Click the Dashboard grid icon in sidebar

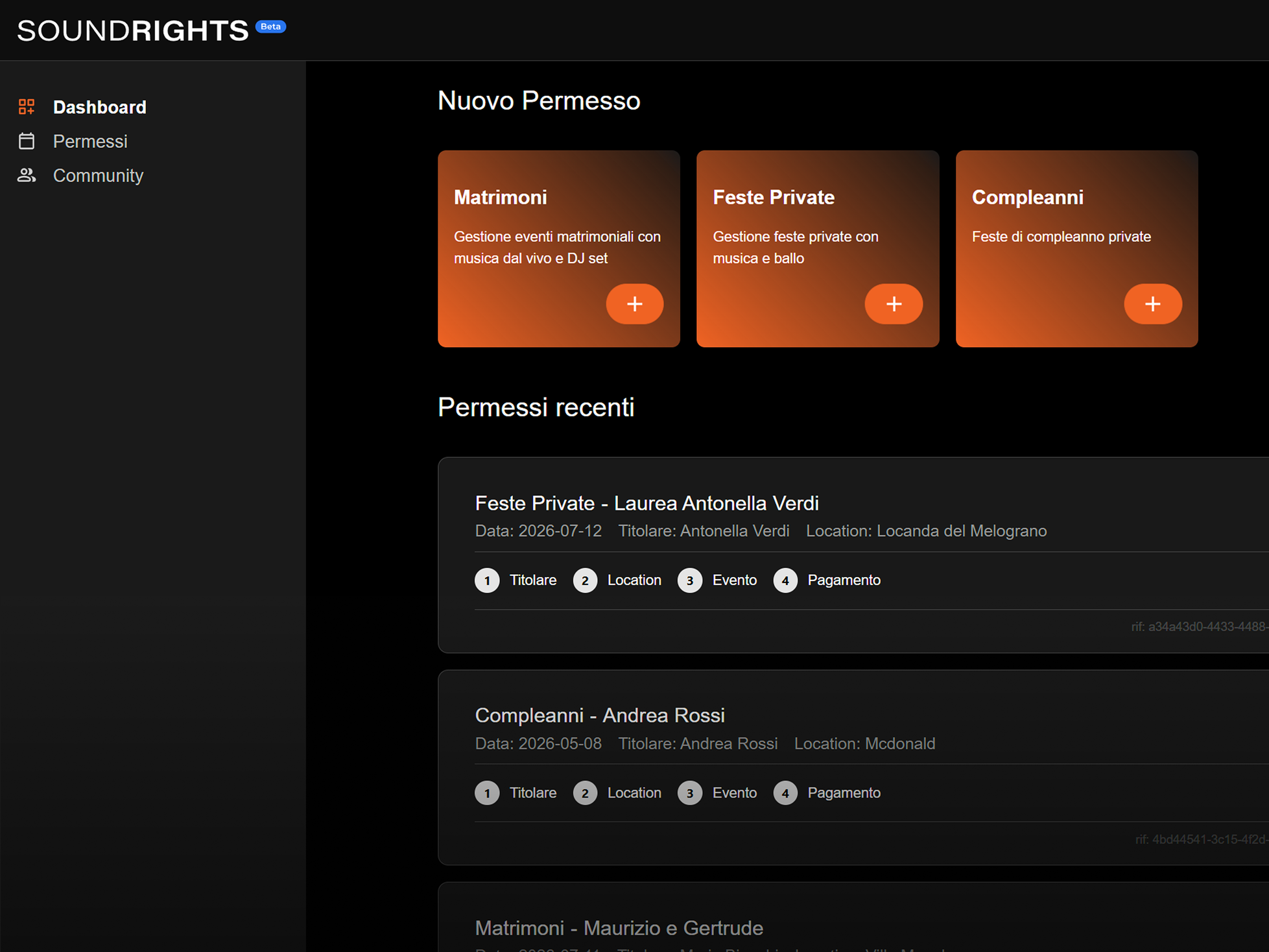coord(27,107)
